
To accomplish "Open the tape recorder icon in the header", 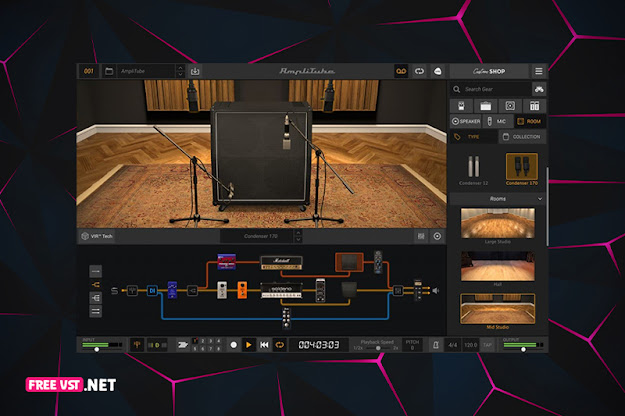I will coord(401,71).
